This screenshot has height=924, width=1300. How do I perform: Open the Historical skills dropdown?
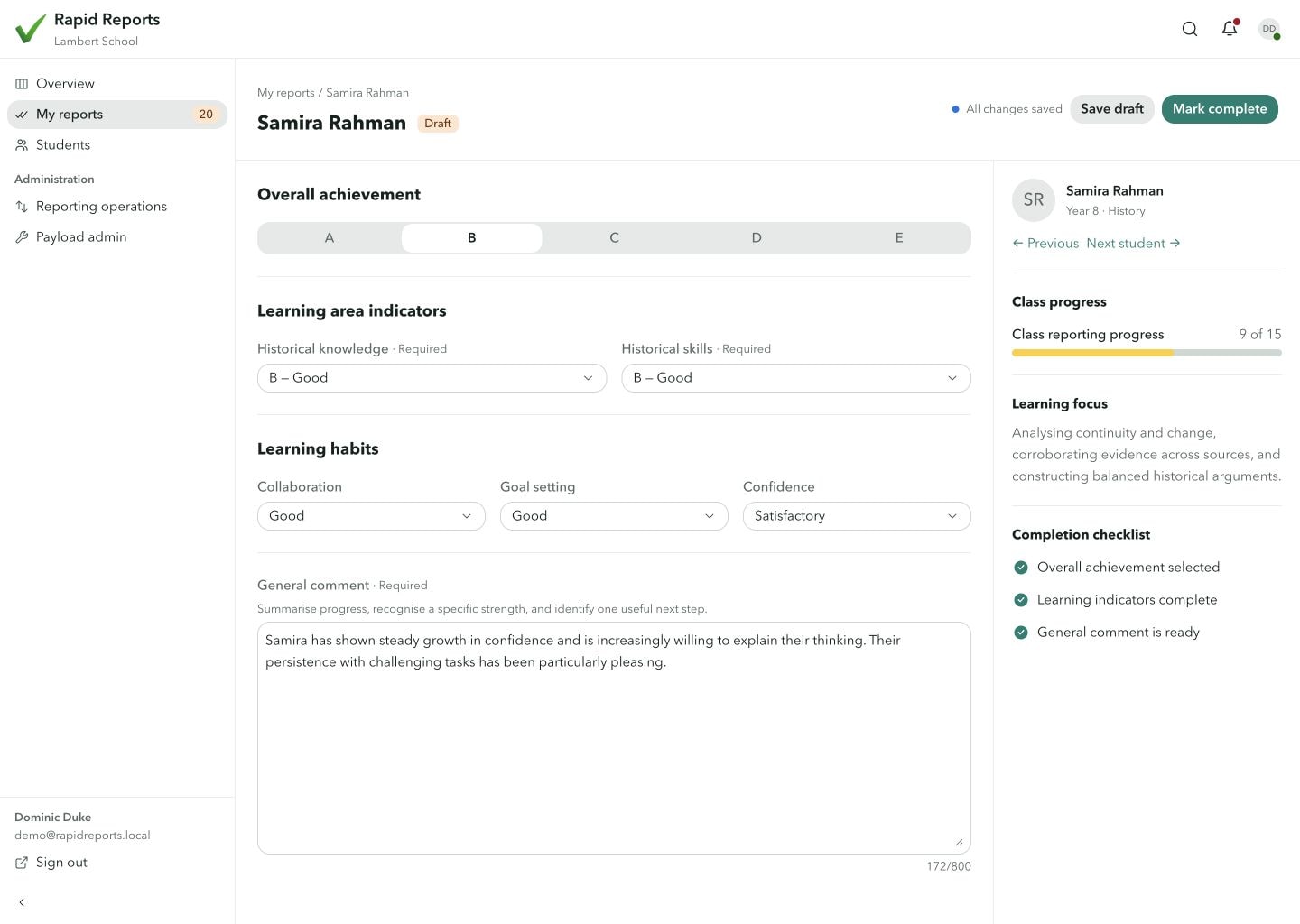(796, 378)
